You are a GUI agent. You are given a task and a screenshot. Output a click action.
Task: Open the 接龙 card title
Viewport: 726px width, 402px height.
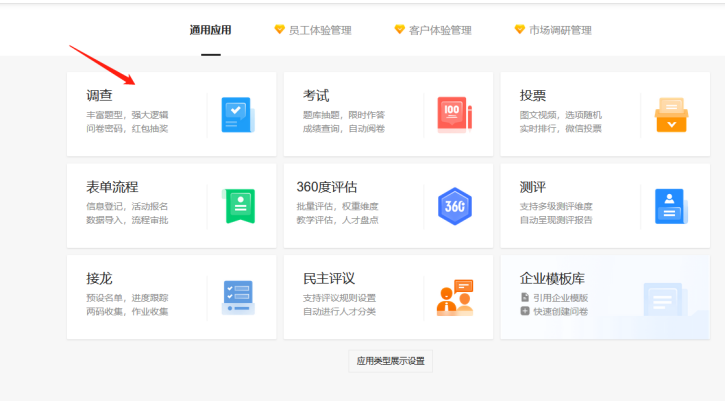click(99, 278)
